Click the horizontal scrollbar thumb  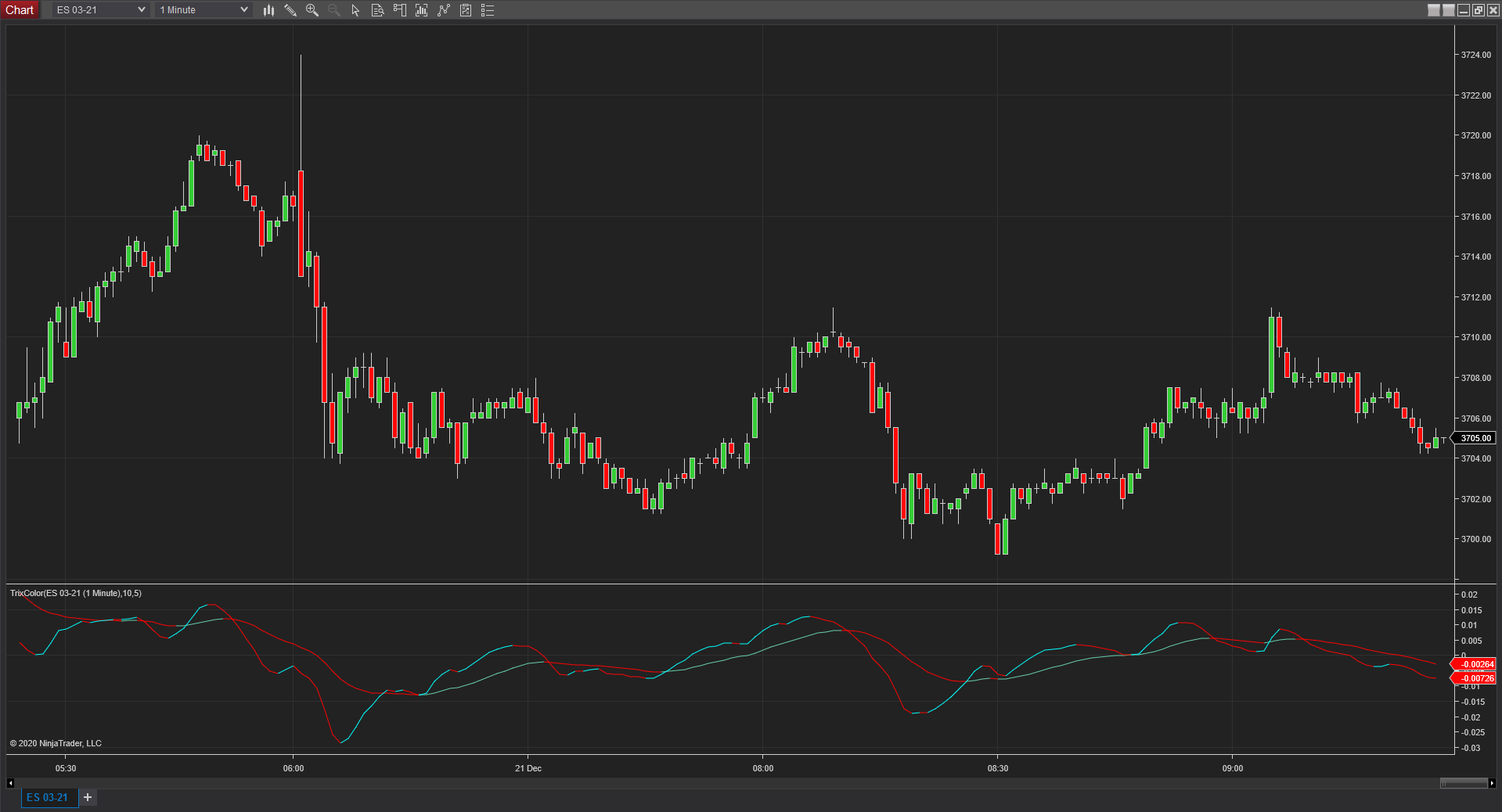click(x=1464, y=783)
